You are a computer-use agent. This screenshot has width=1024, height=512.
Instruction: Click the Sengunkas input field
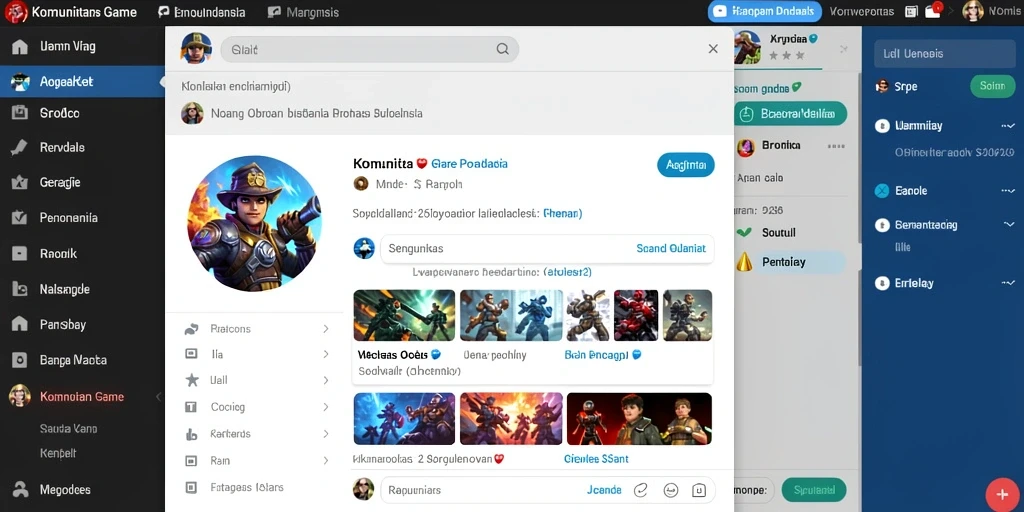(x=547, y=249)
